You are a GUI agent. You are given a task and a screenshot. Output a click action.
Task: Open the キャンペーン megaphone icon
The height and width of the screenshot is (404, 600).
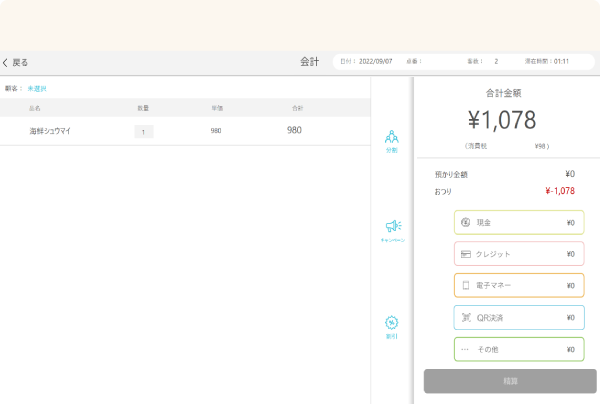pyautogui.click(x=392, y=227)
